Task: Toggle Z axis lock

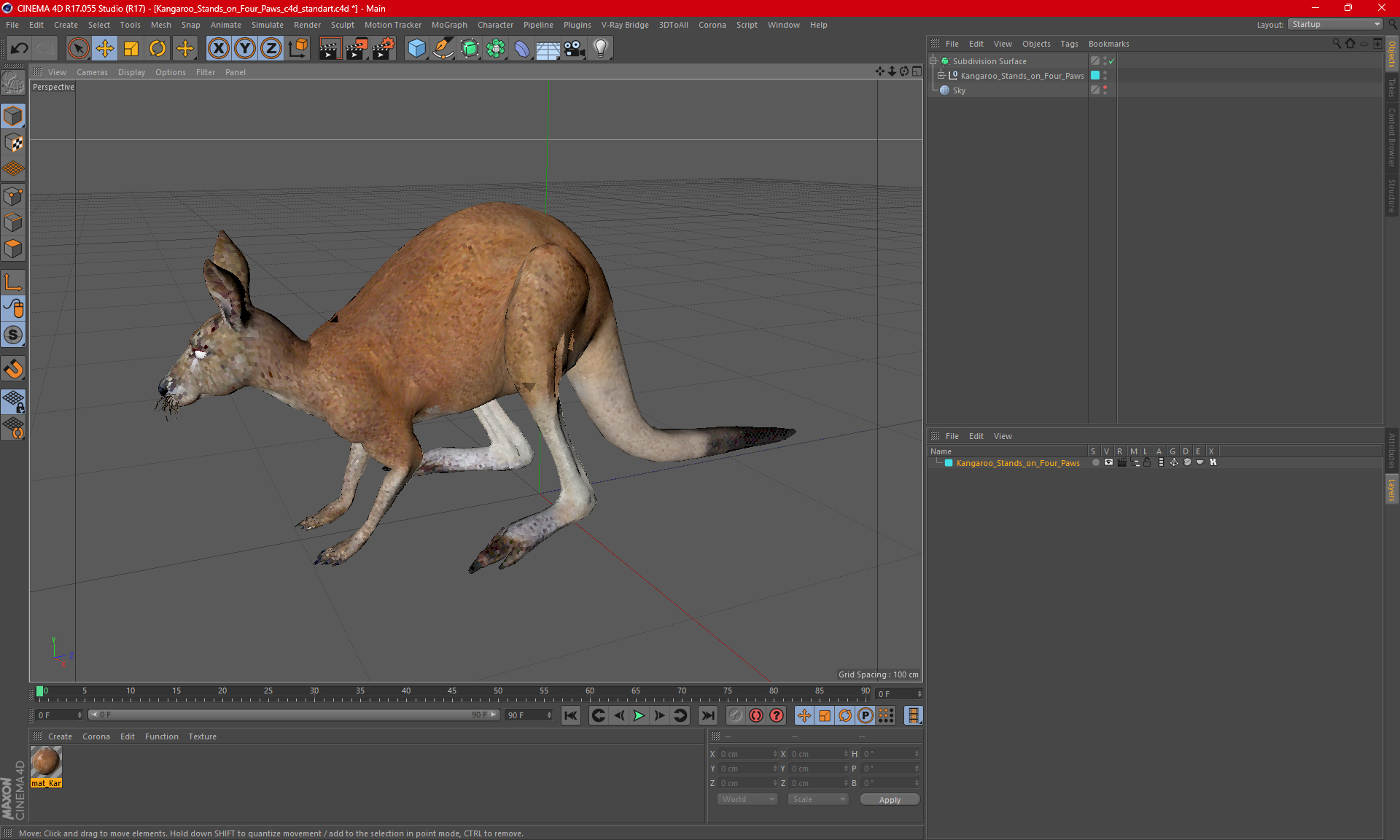Action: pos(271,49)
